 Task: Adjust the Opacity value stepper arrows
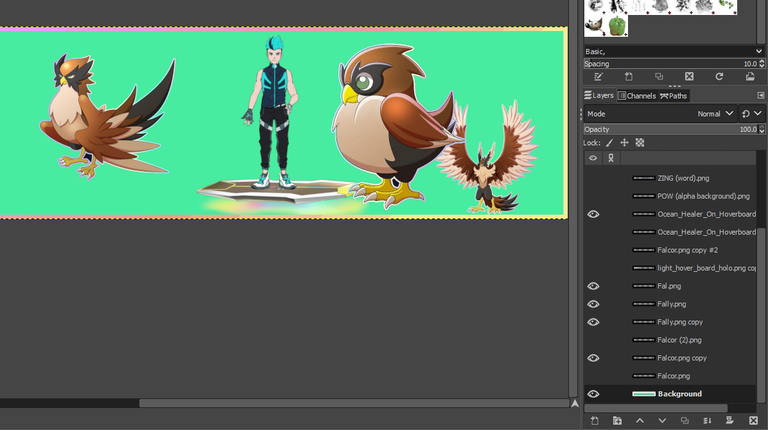[x=762, y=129]
